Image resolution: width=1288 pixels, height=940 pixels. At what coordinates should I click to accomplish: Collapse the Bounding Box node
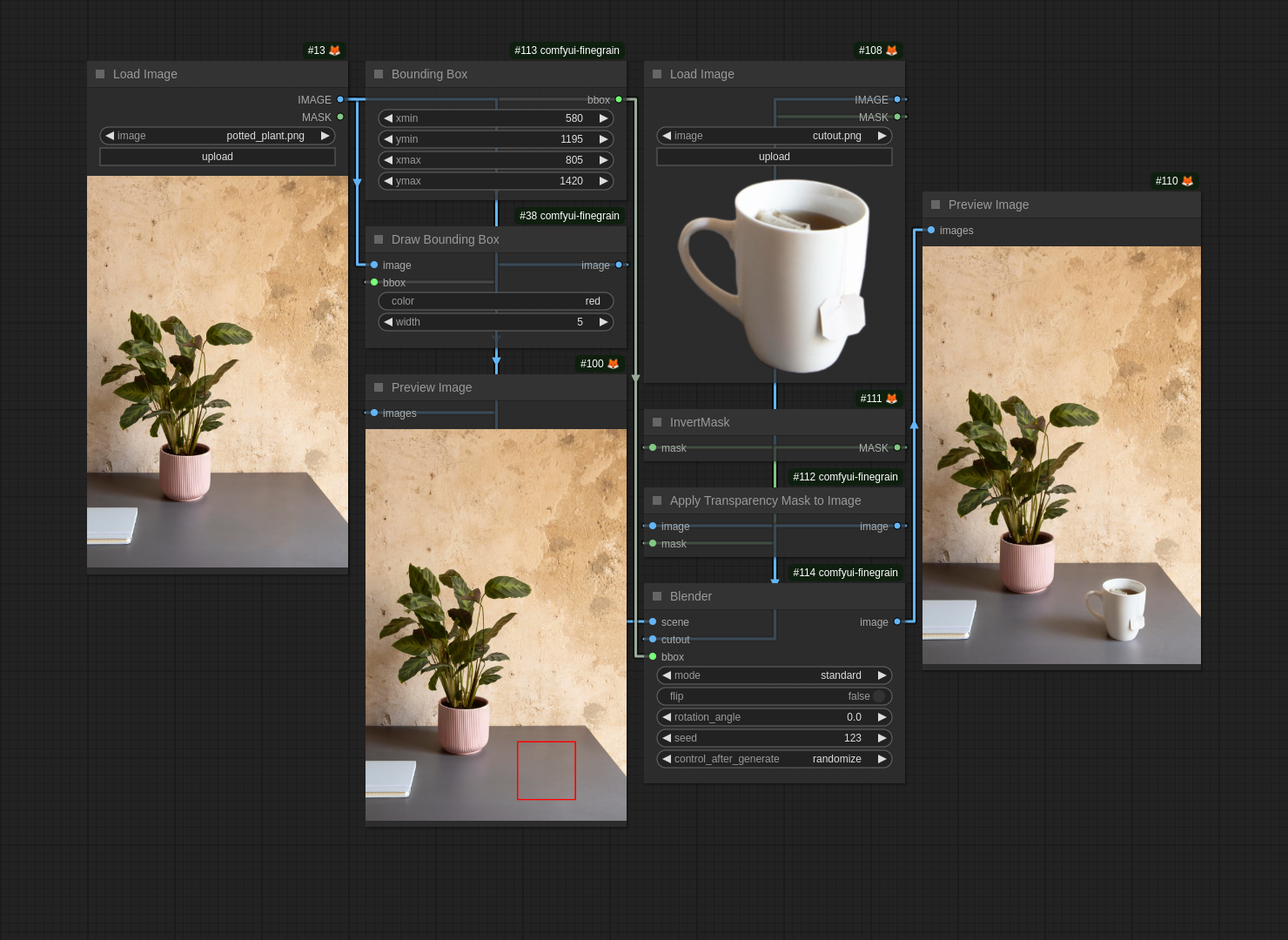(379, 74)
